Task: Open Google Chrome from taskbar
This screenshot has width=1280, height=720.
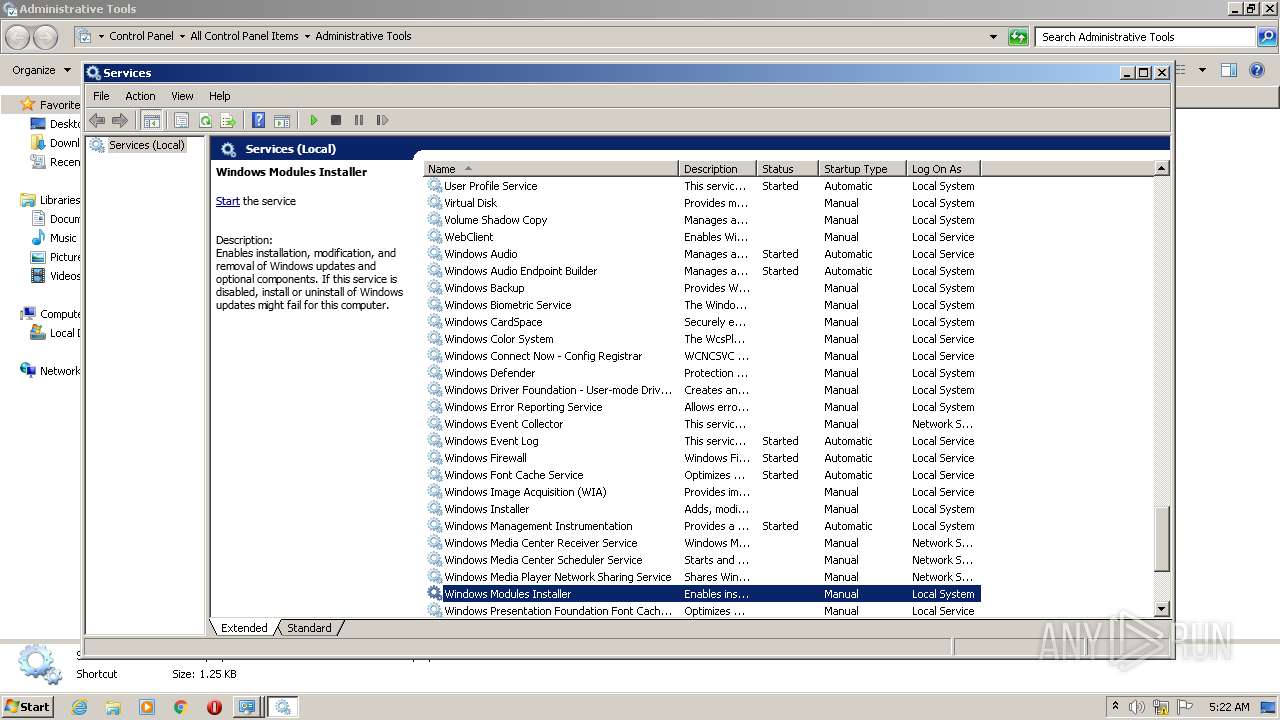Action: coord(181,707)
